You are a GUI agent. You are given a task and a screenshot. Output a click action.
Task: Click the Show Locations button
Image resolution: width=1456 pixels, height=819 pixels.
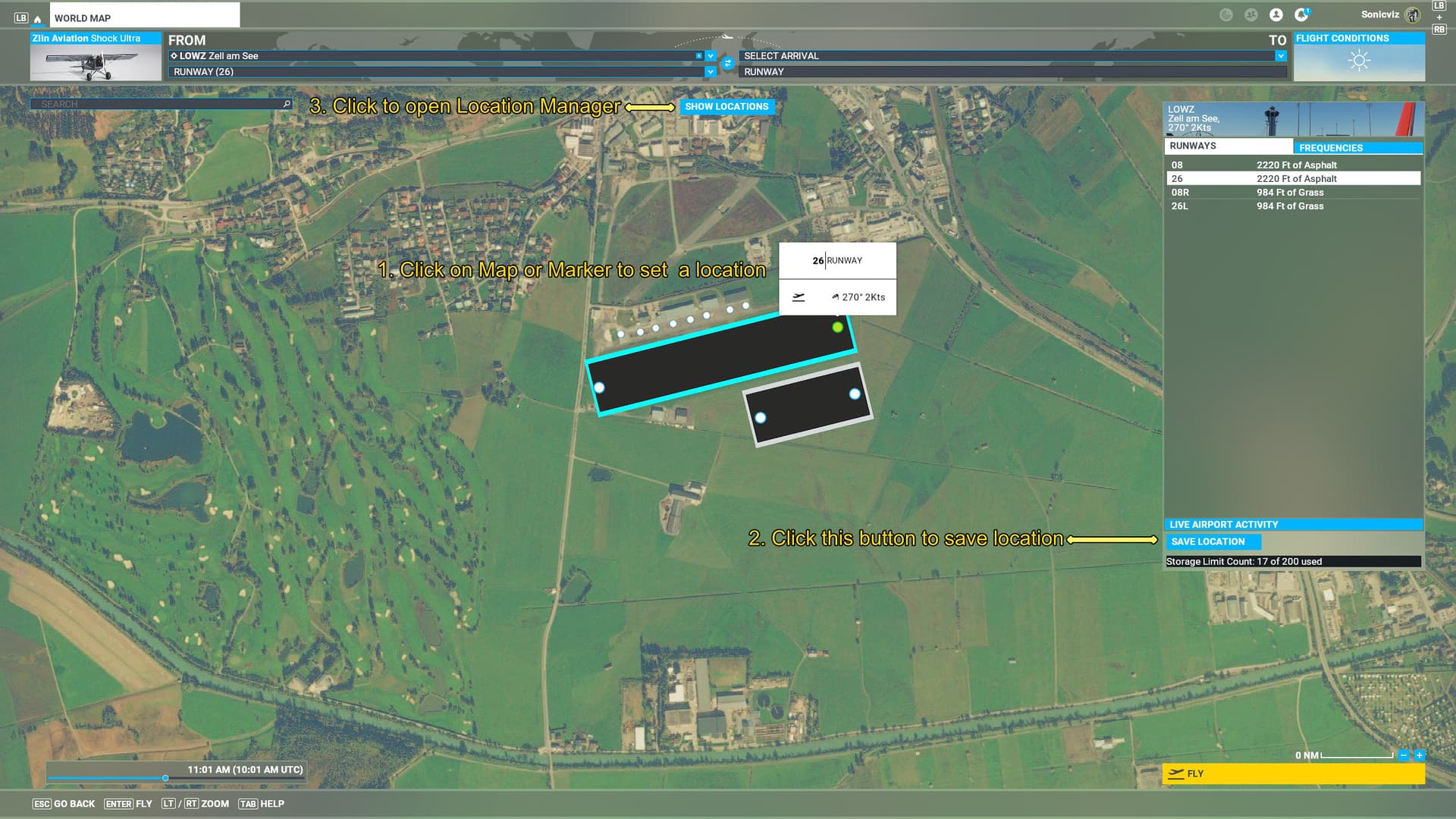[x=727, y=106]
